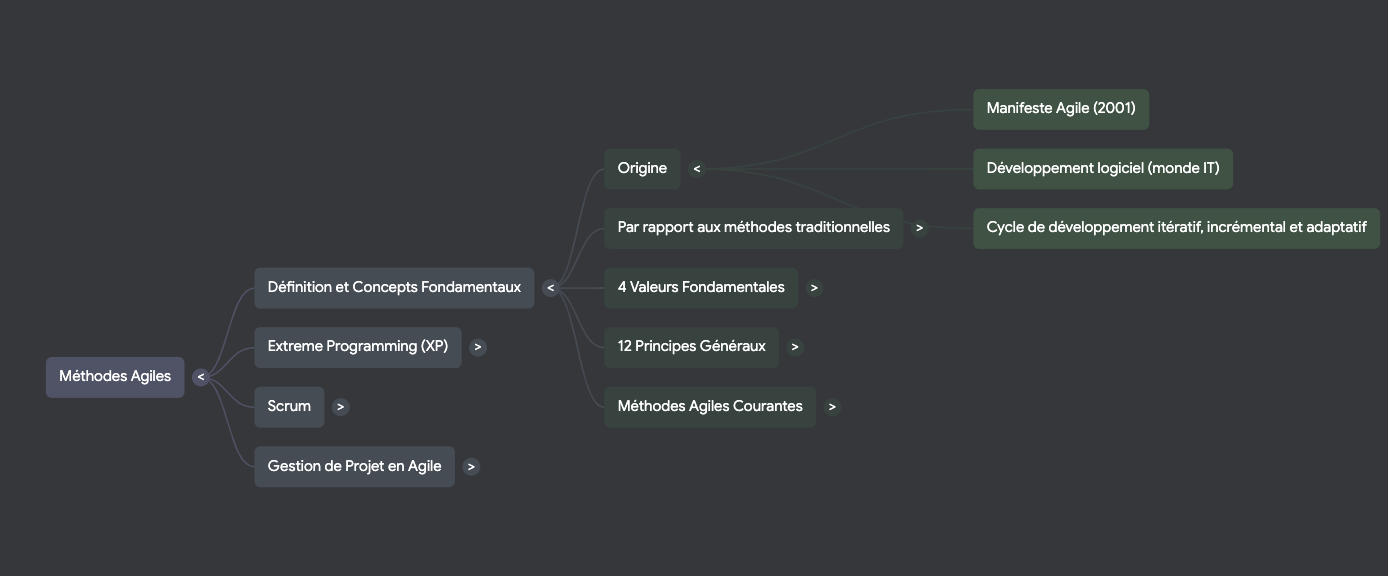Select Cycle de développement itératif node
1388x576 pixels.
pyautogui.click(x=1176, y=228)
